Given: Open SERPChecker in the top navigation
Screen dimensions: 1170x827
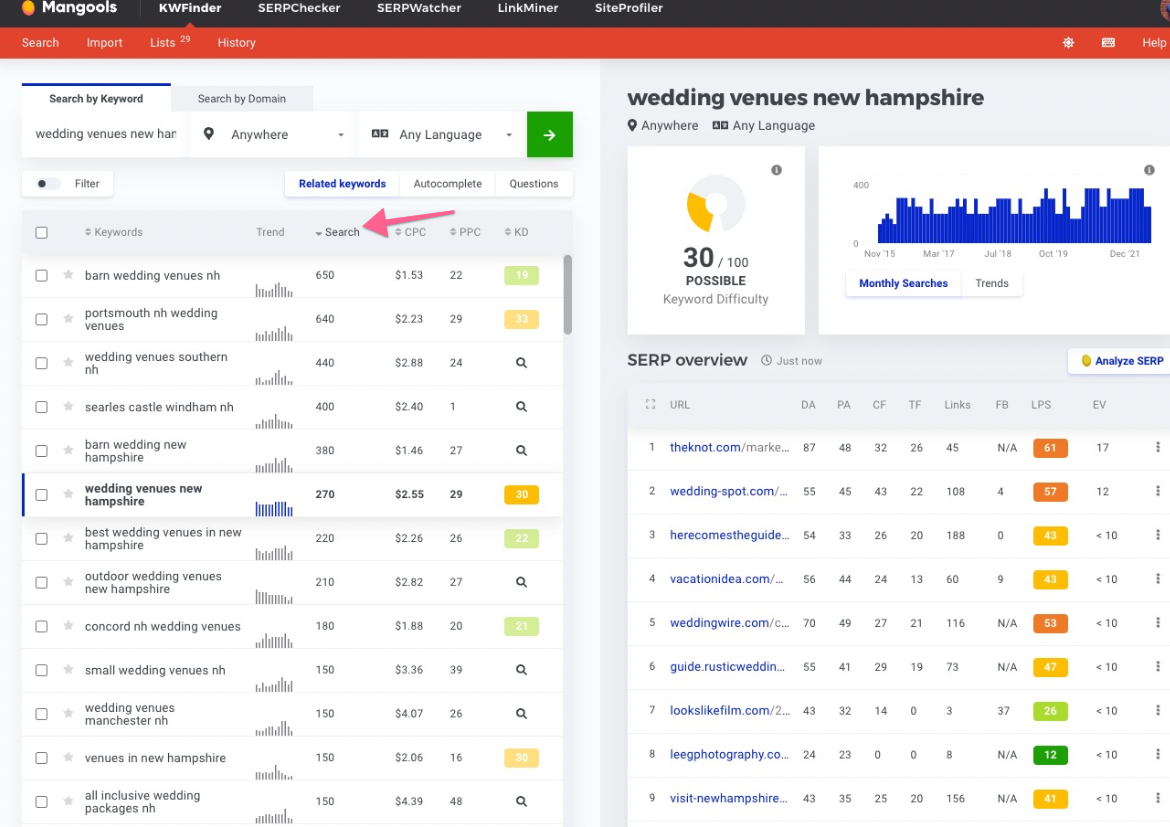Looking at the screenshot, I should tap(298, 9).
